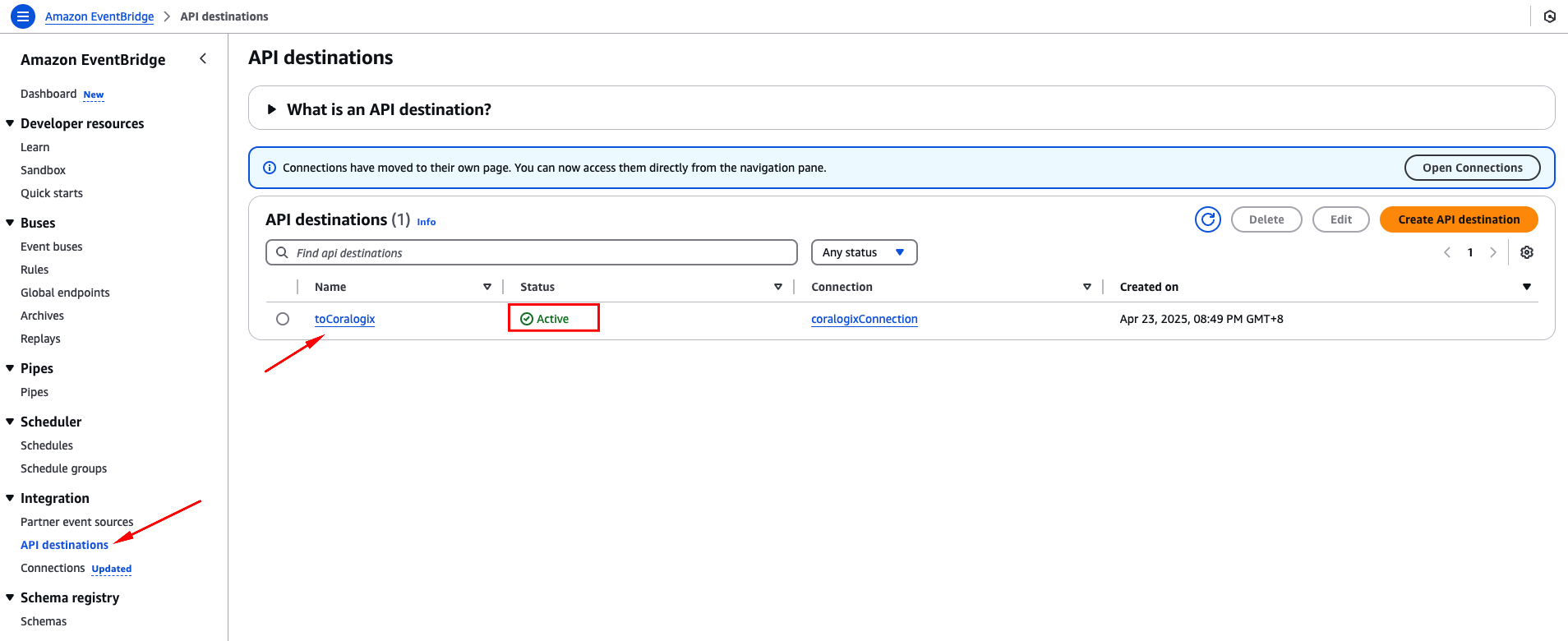Image resolution: width=1568 pixels, height=641 pixels.
Task: Collapse the Integration navigation section
Action: 10,498
